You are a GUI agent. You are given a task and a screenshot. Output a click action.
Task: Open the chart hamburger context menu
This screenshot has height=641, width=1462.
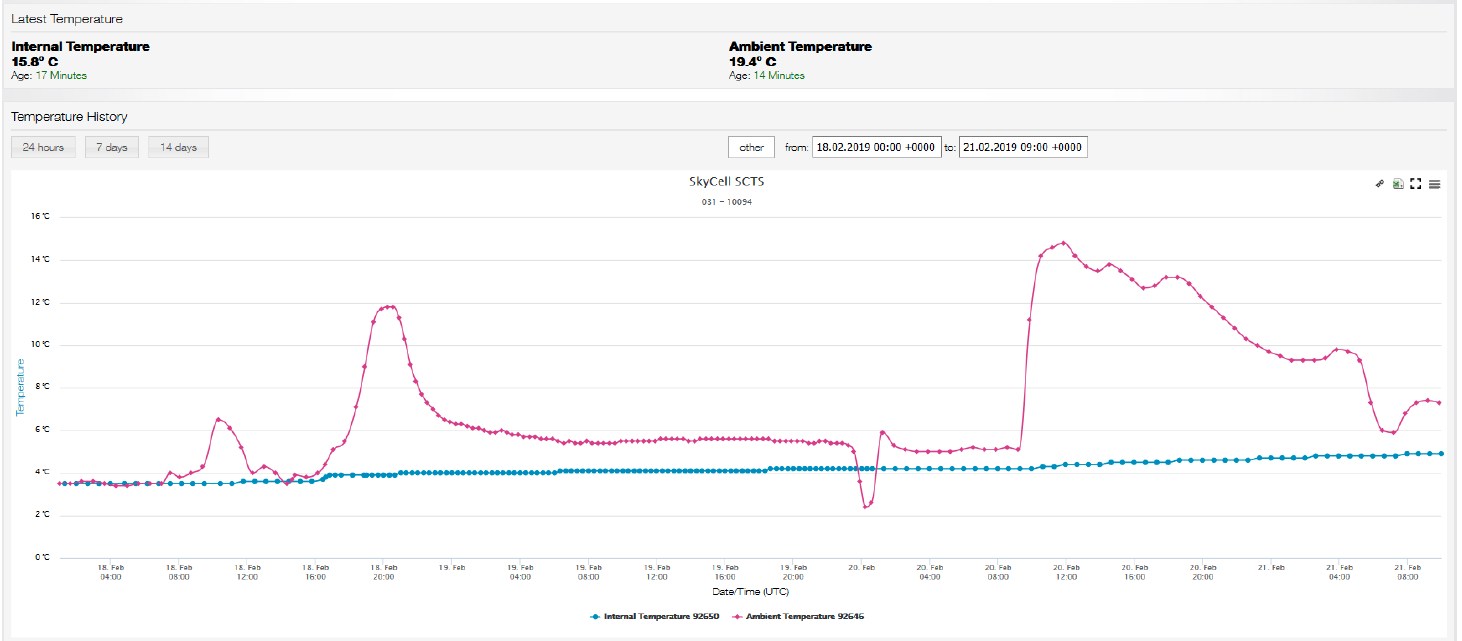[x=1434, y=184]
